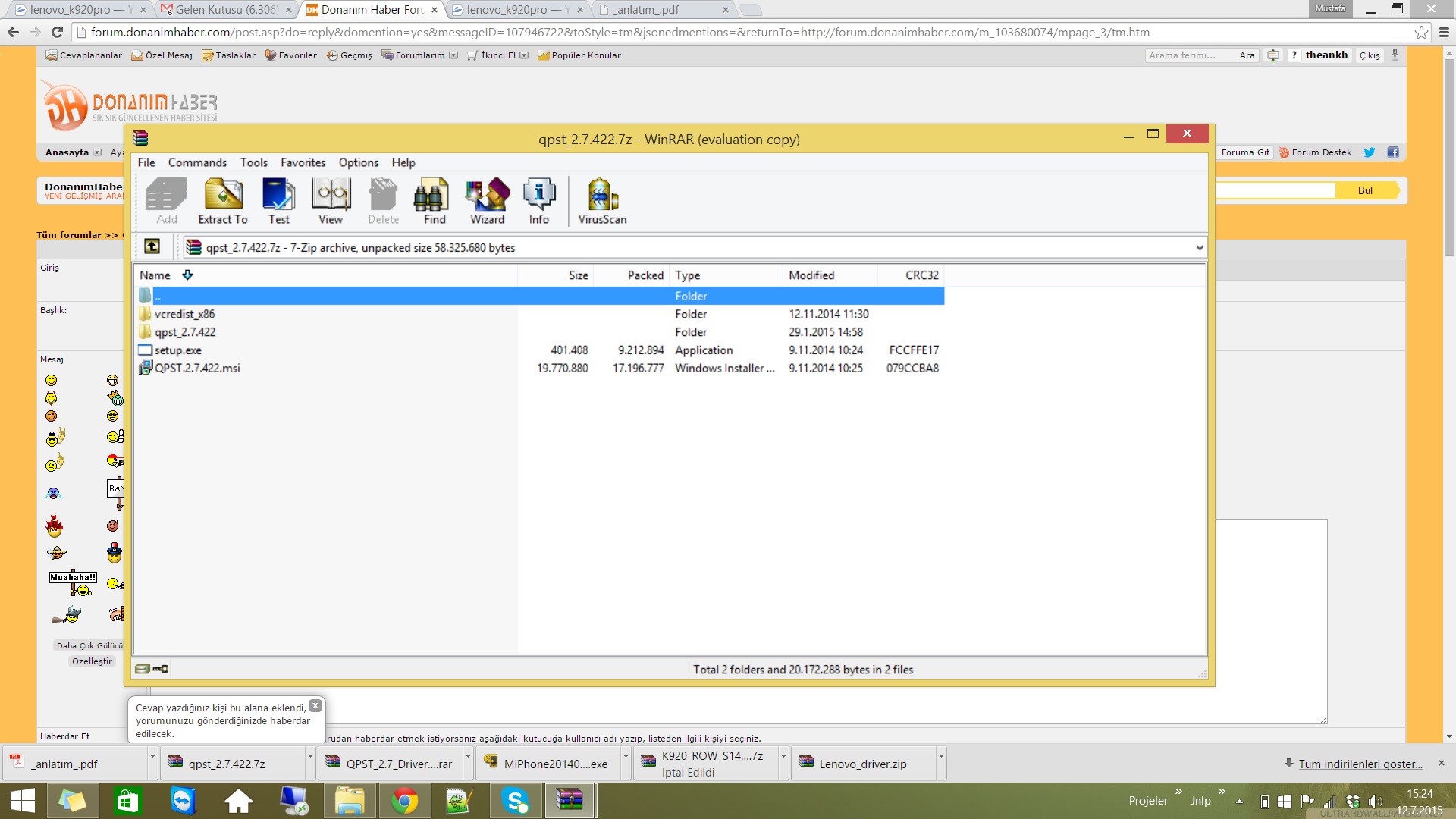This screenshot has height=819, width=1456.
Task: Click drive and key icon in WinRAR status bar
Action: (x=152, y=669)
